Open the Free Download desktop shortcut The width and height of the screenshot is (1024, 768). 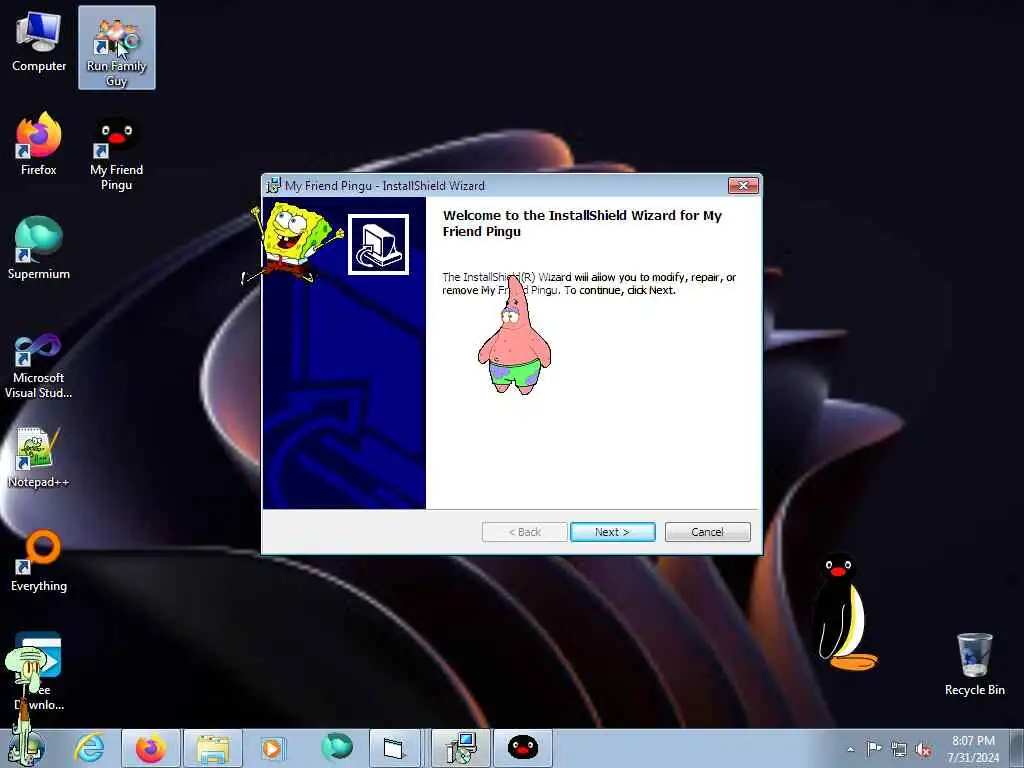tap(39, 671)
